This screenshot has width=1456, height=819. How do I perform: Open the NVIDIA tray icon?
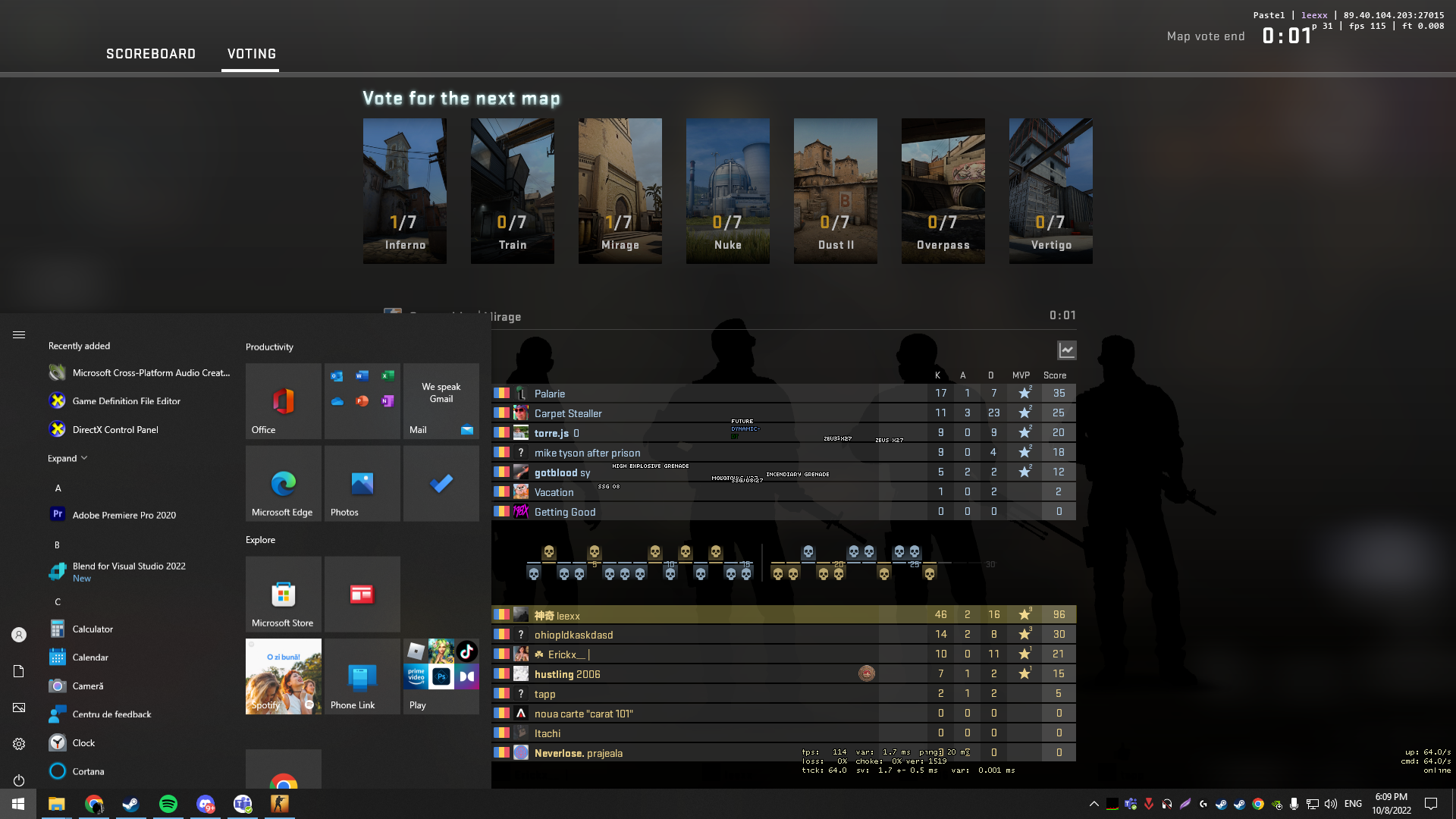click(x=1276, y=804)
